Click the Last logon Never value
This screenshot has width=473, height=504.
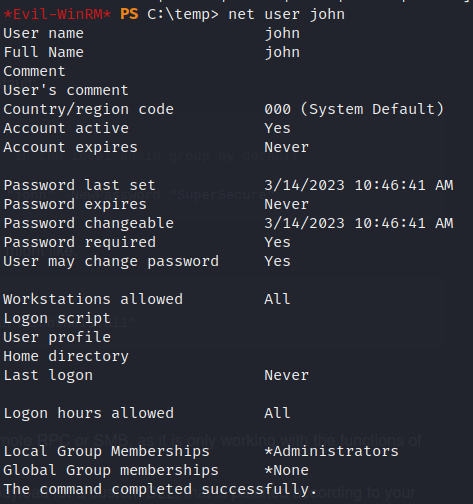point(287,375)
